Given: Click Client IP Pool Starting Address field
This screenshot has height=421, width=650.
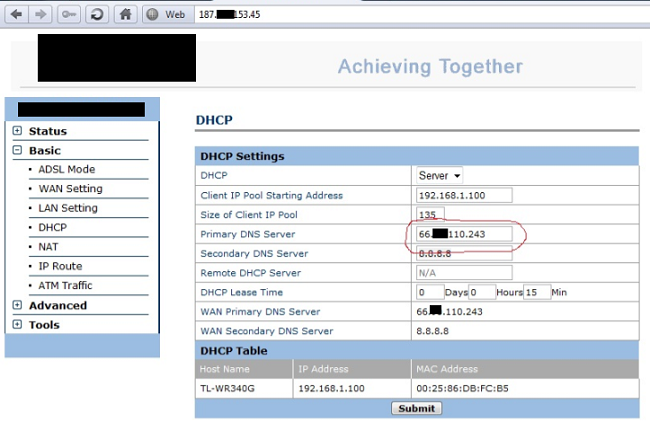Looking at the screenshot, I should pyautogui.click(x=464, y=195).
